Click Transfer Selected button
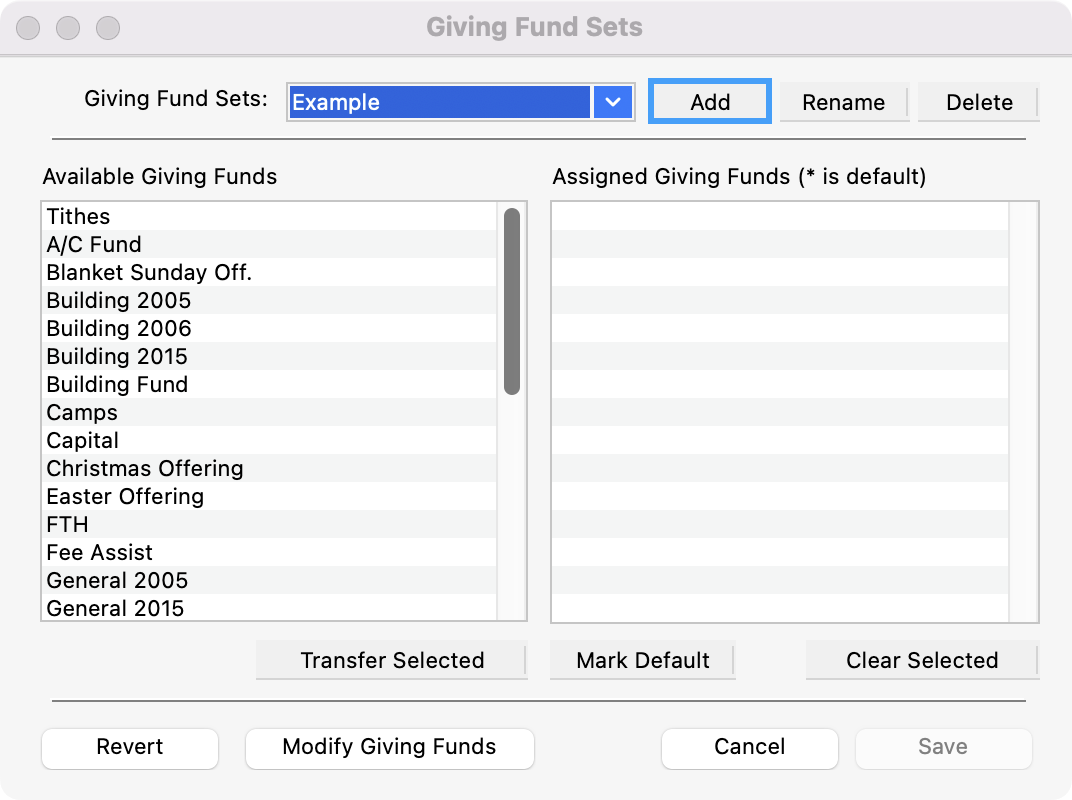The width and height of the screenshot is (1072, 800). (x=392, y=660)
